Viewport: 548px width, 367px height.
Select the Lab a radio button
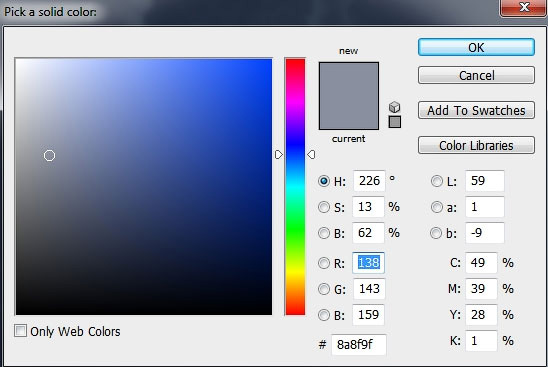pos(437,207)
